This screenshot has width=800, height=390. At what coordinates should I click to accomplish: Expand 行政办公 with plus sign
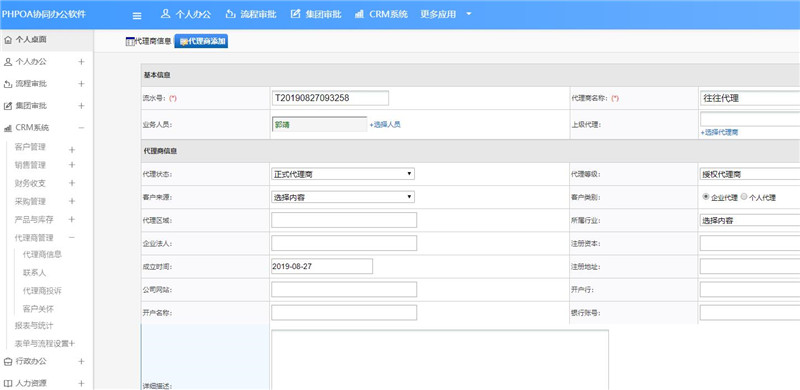pyautogui.click(x=81, y=361)
